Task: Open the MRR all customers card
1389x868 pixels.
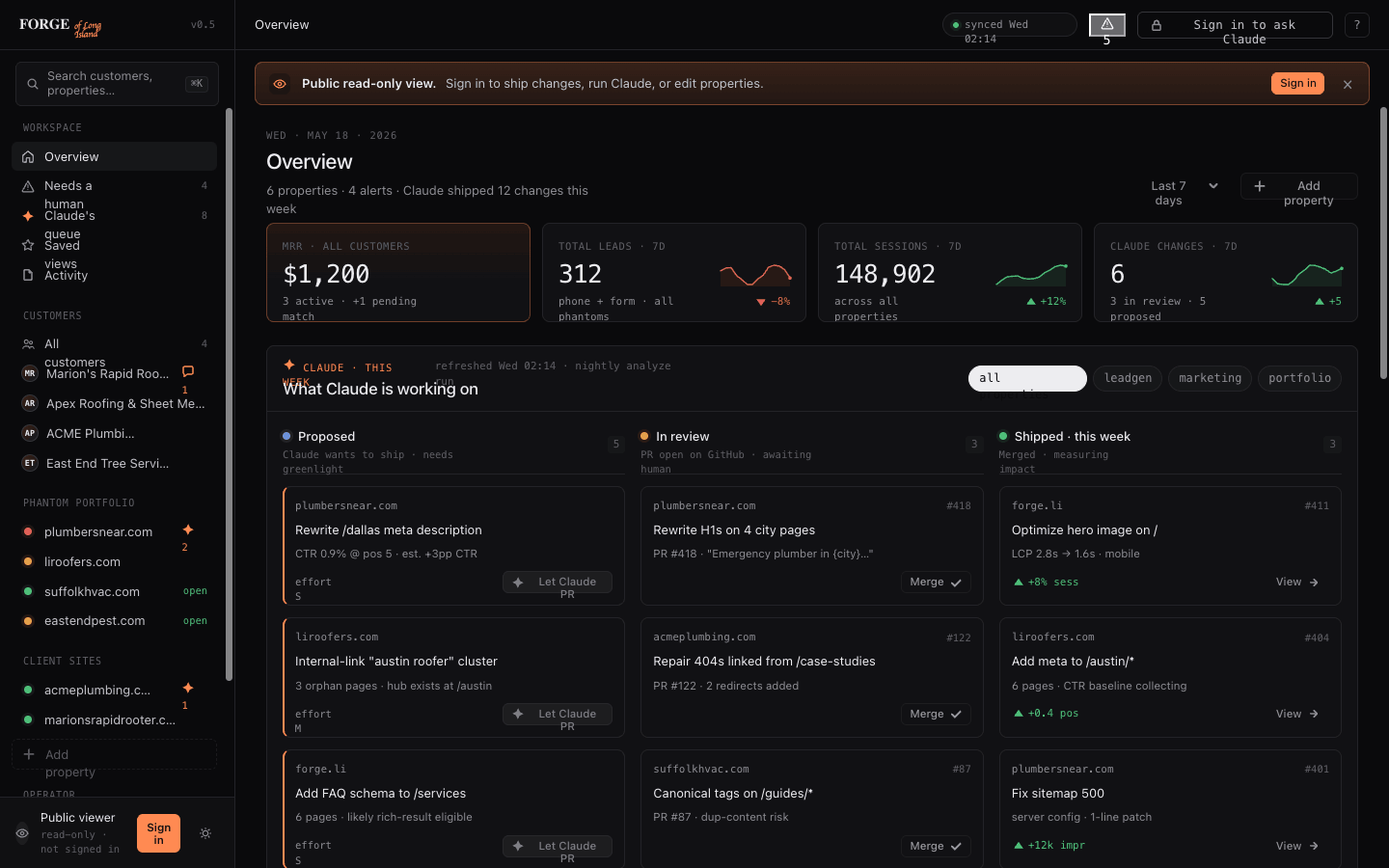Action: pos(398,273)
